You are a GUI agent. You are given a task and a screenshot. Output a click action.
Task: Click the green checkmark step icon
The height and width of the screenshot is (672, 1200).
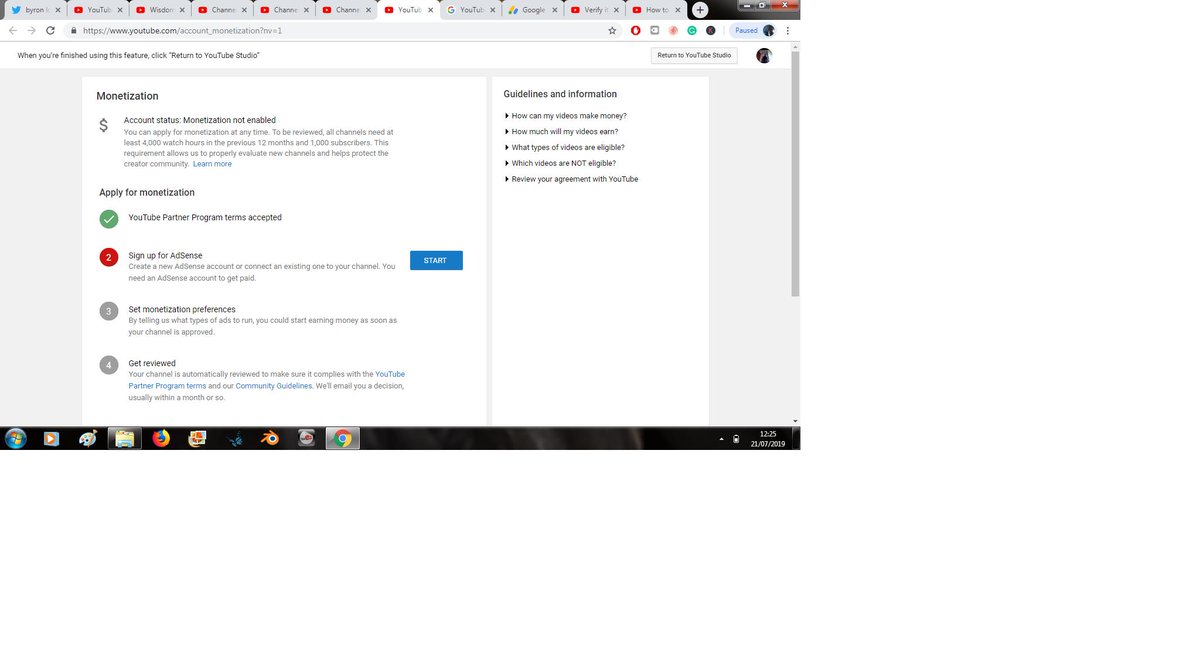coord(109,218)
